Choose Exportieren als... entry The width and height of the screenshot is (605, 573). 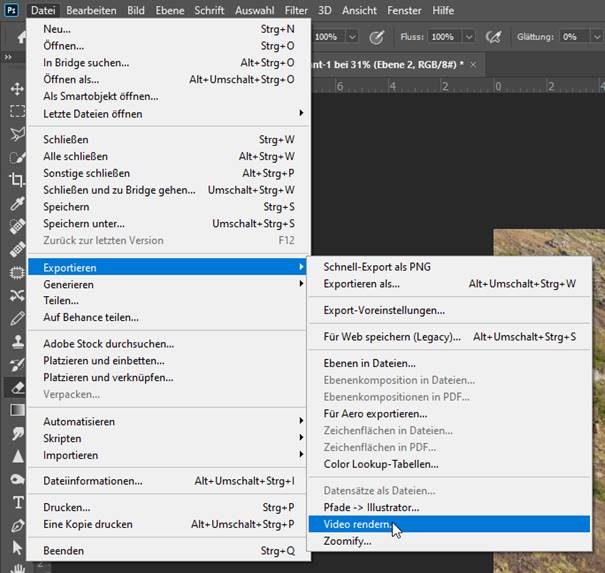449,284
